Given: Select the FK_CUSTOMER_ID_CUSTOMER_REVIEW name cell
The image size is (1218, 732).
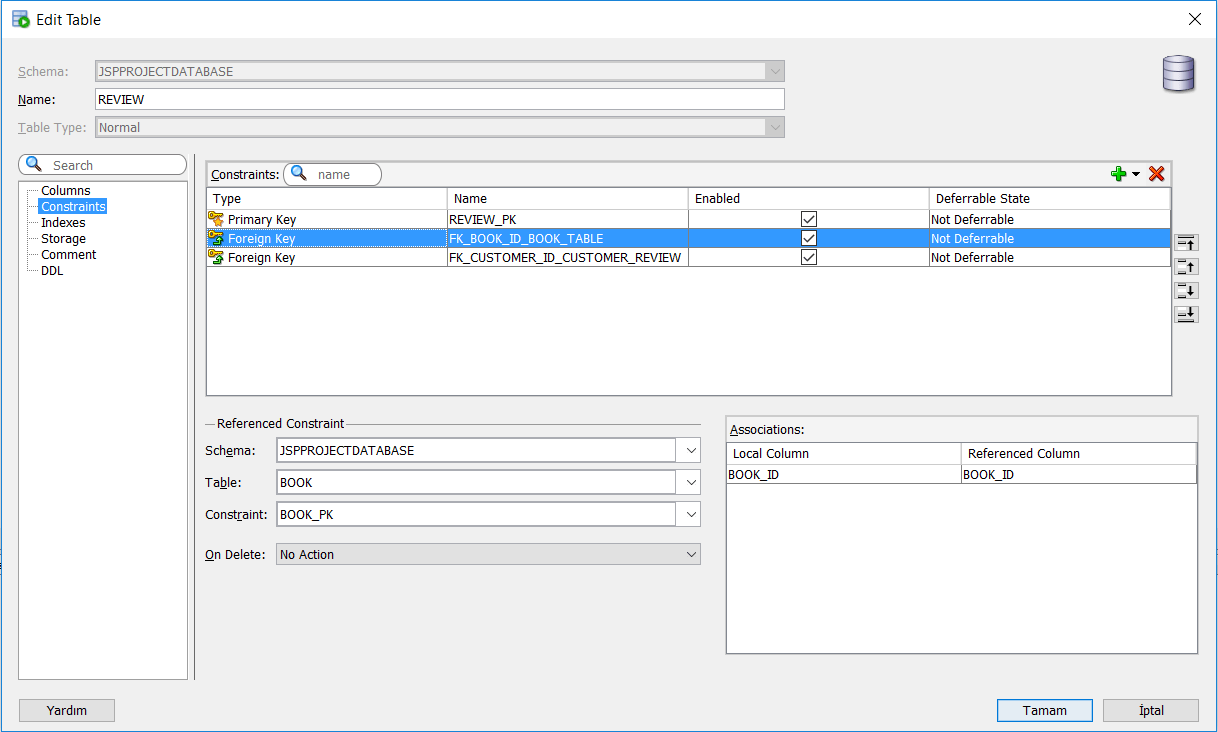Looking at the screenshot, I should [x=568, y=257].
